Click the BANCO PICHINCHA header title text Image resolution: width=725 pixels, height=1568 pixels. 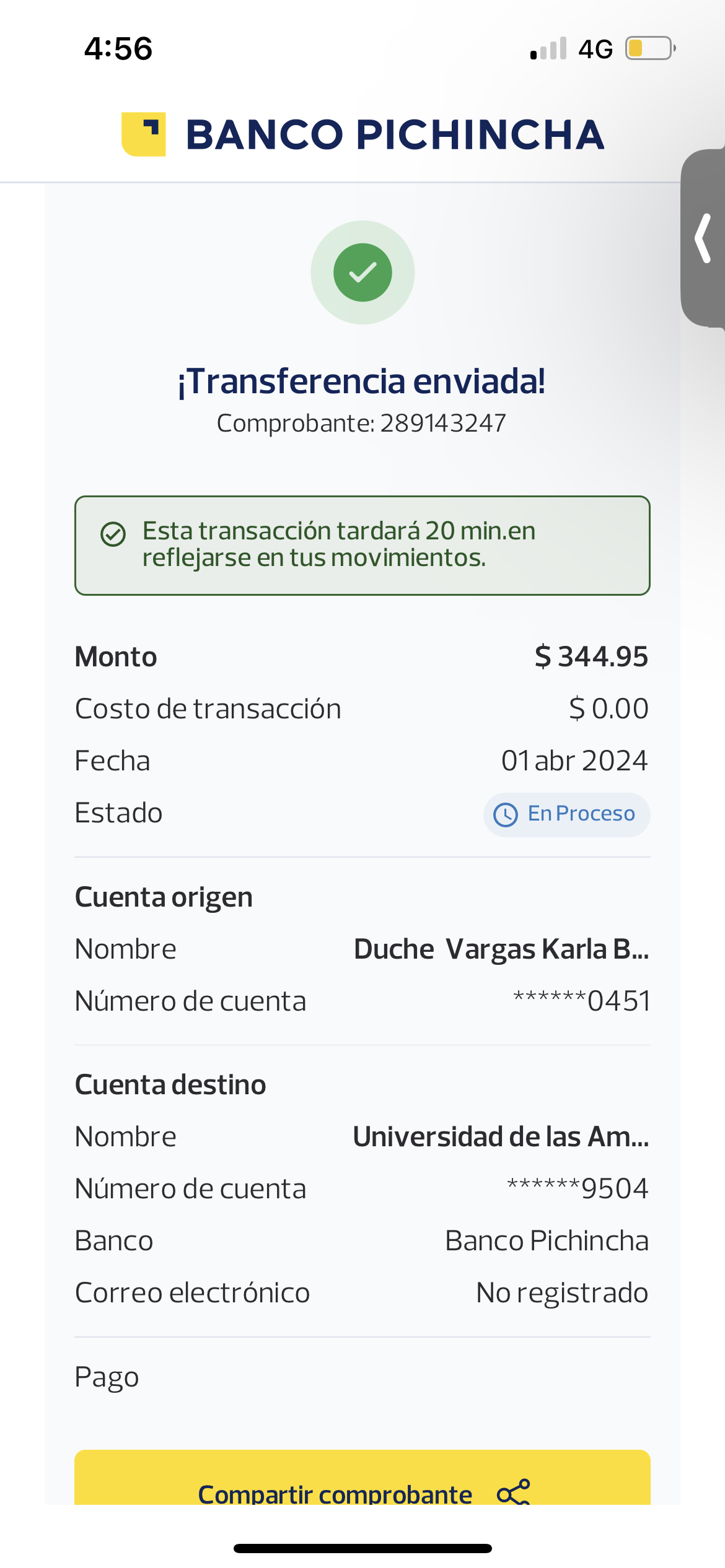tap(395, 134)
